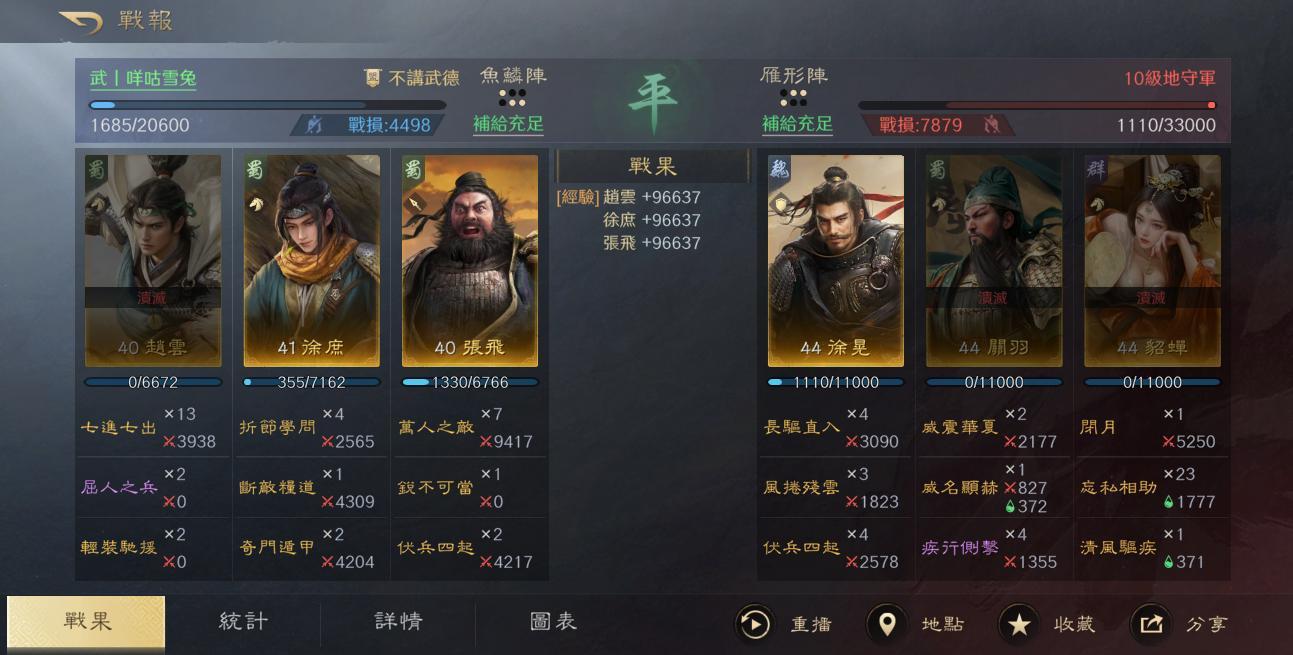
Task: Click the 重播 replay play icon
Action: [x=753, y=624]
